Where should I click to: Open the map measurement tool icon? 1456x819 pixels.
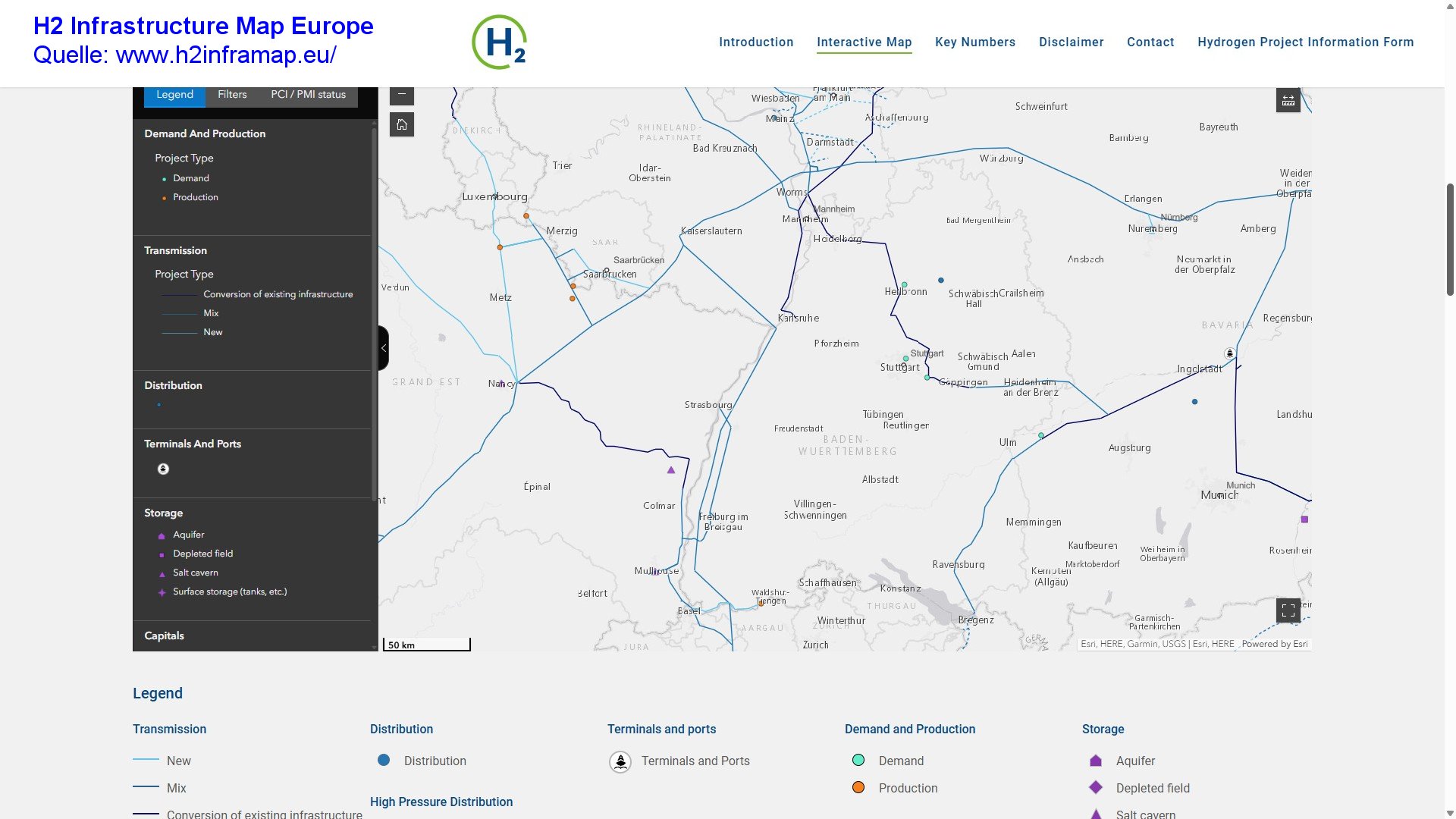[x=1288, y=100]
